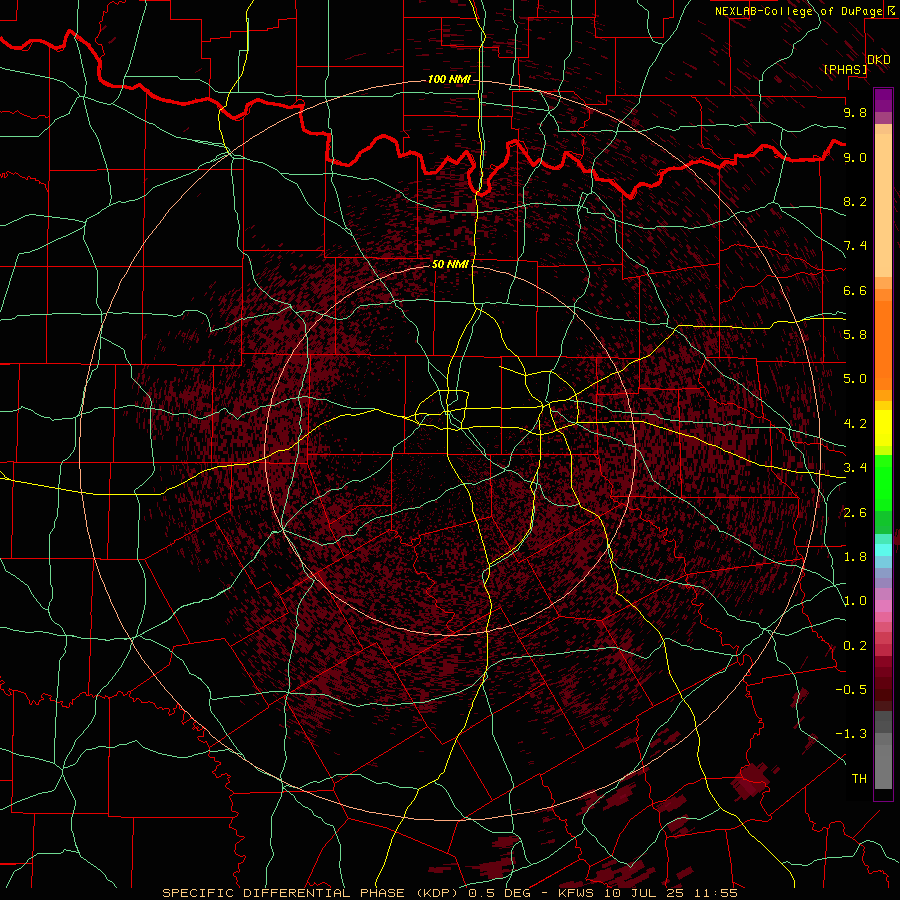
Task: Click the 7.4 scale value
Action: click(x=855, y=246)
